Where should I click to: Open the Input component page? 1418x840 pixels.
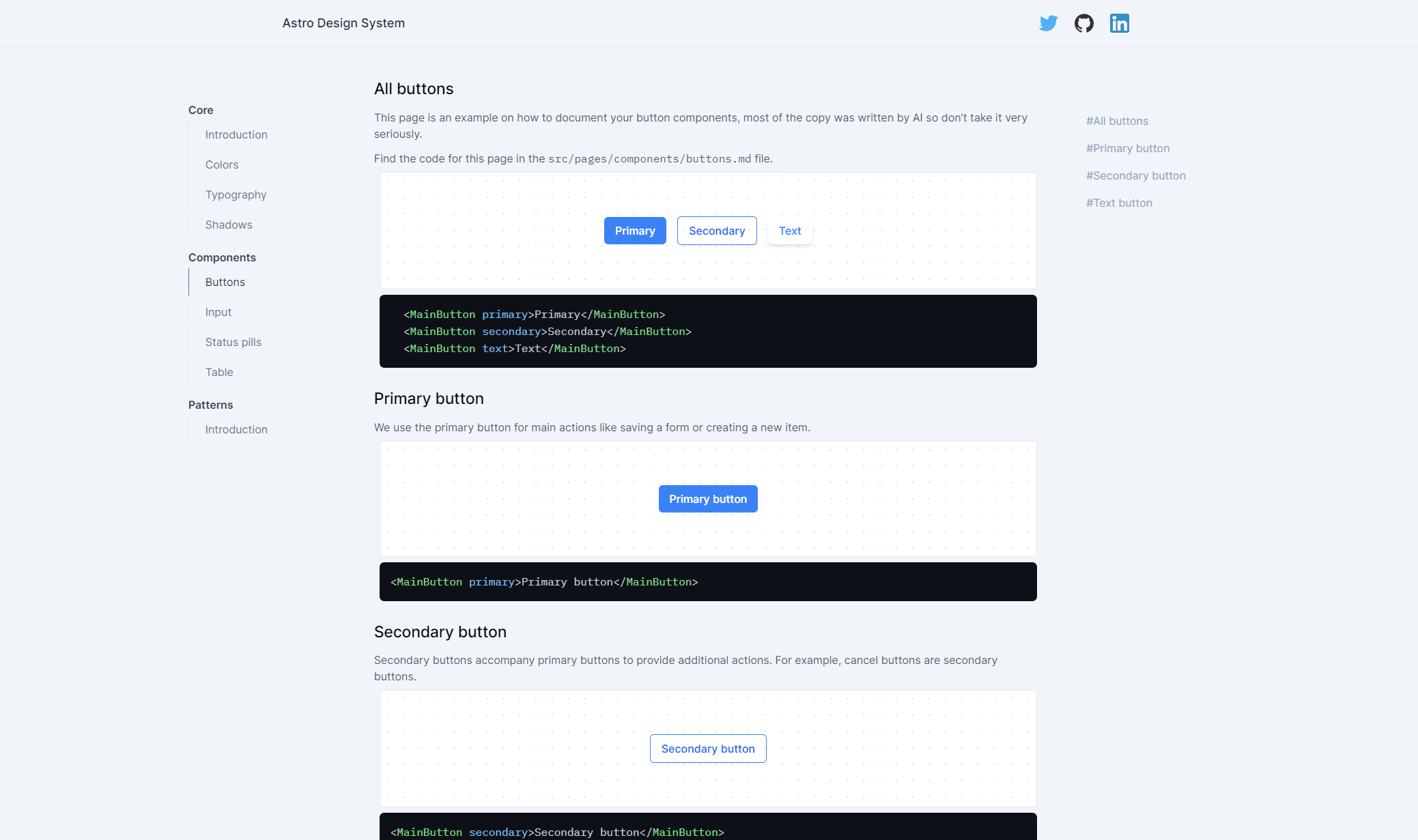(217, 312)
